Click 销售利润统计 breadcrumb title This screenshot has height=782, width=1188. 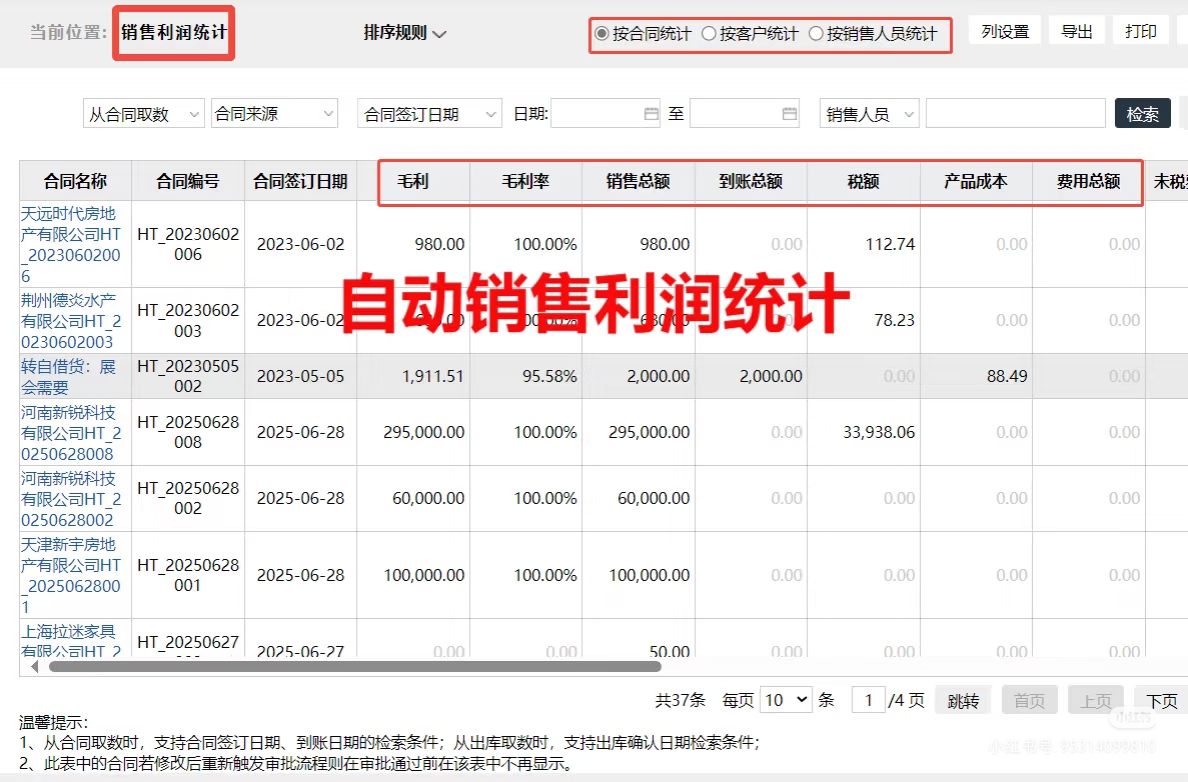click(174, 33)
